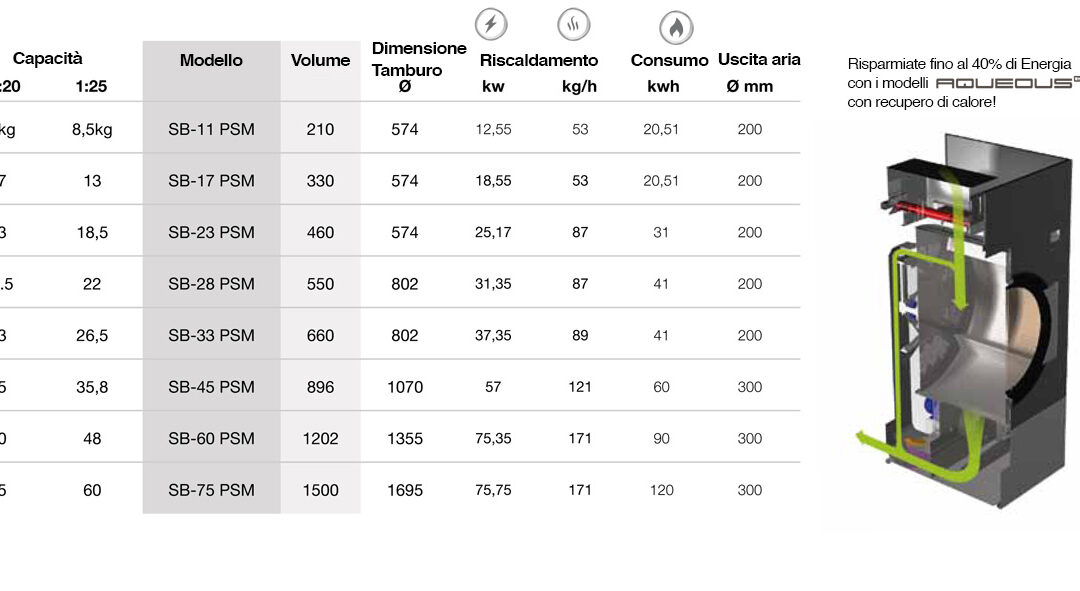Click volume value 1202 for SB-60

320,439
